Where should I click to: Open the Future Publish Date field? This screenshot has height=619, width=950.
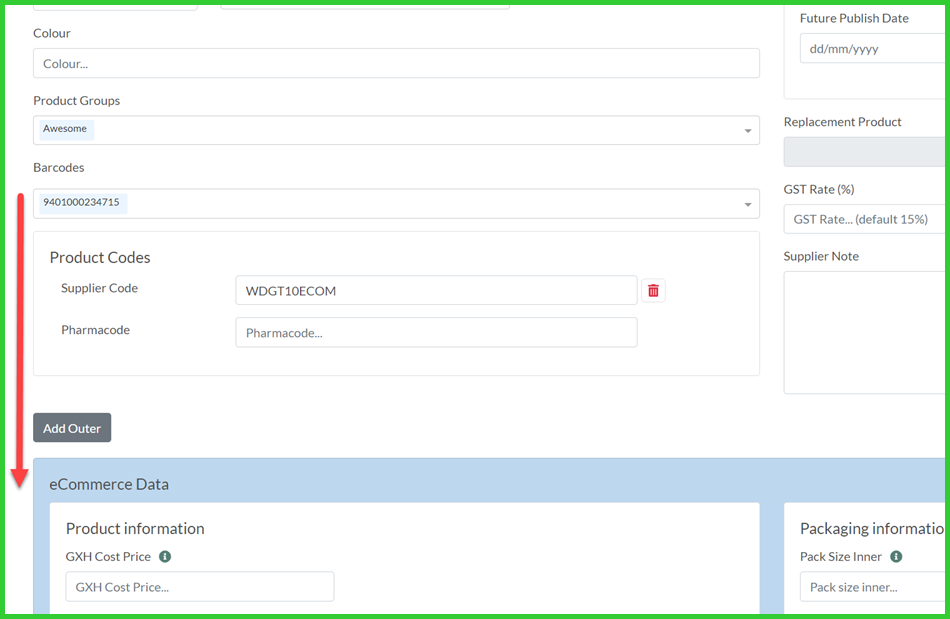click(872, 49)
